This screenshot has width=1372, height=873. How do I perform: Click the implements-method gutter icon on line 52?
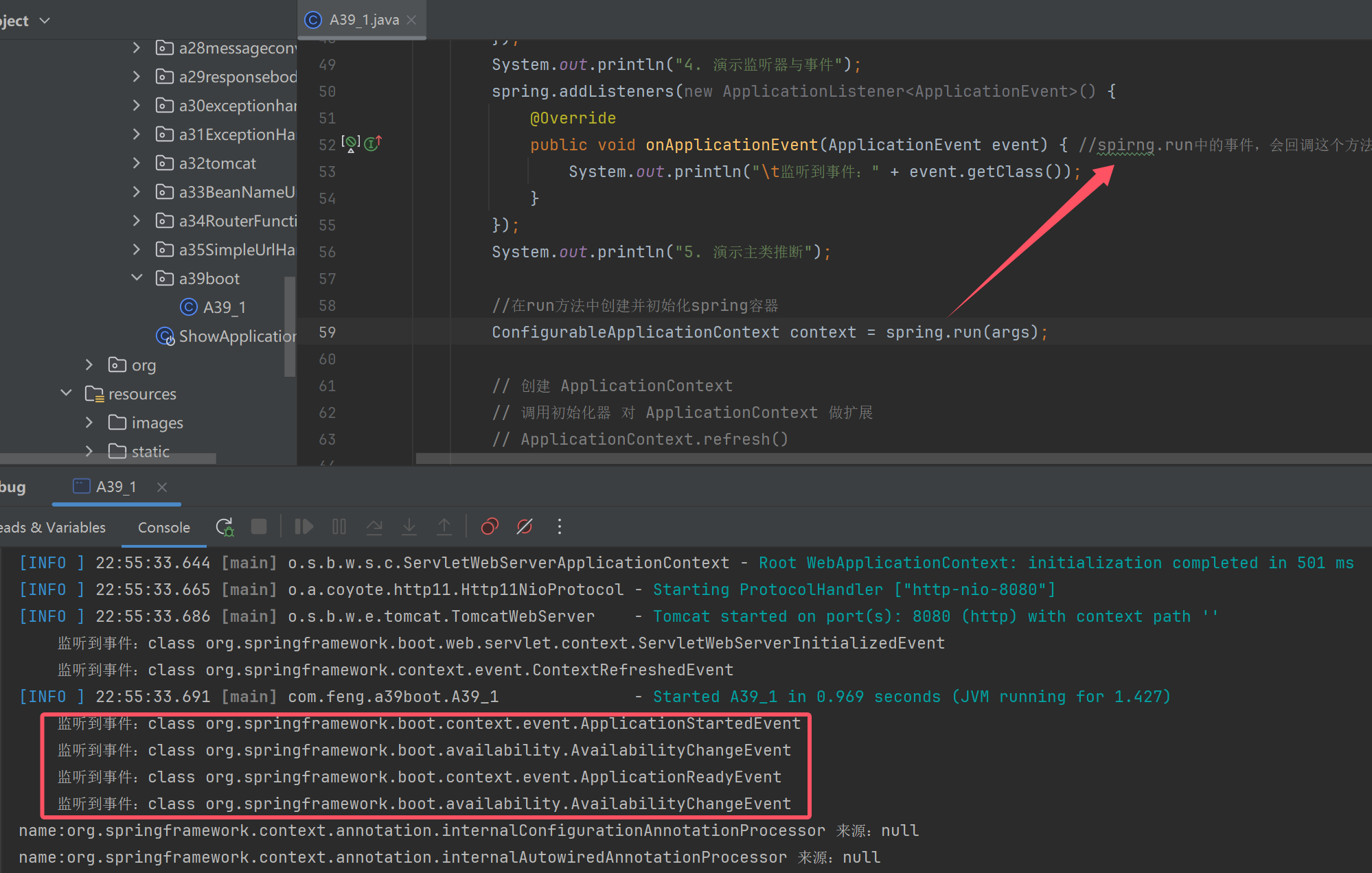[x=373, y=143]
